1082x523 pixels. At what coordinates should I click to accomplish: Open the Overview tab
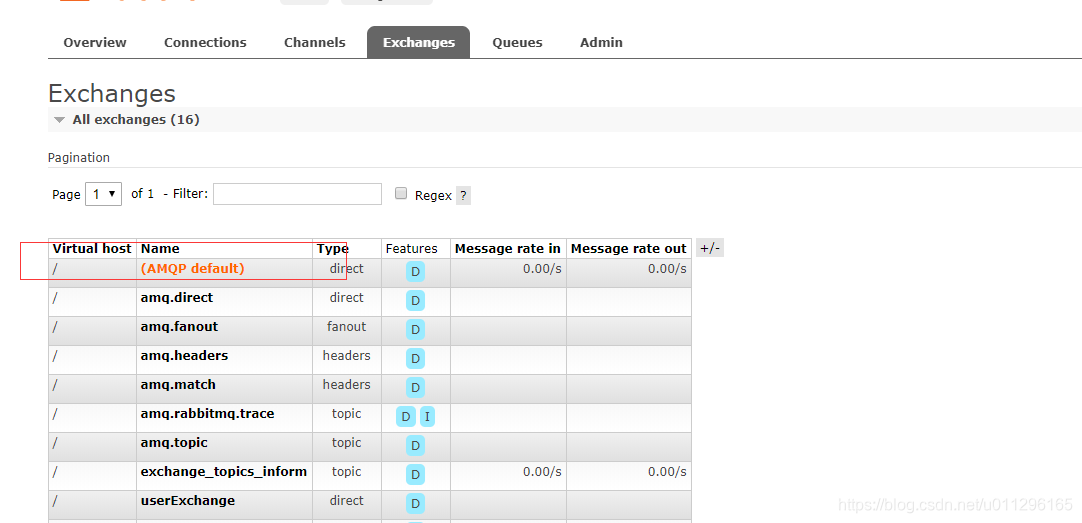point(95,43)
